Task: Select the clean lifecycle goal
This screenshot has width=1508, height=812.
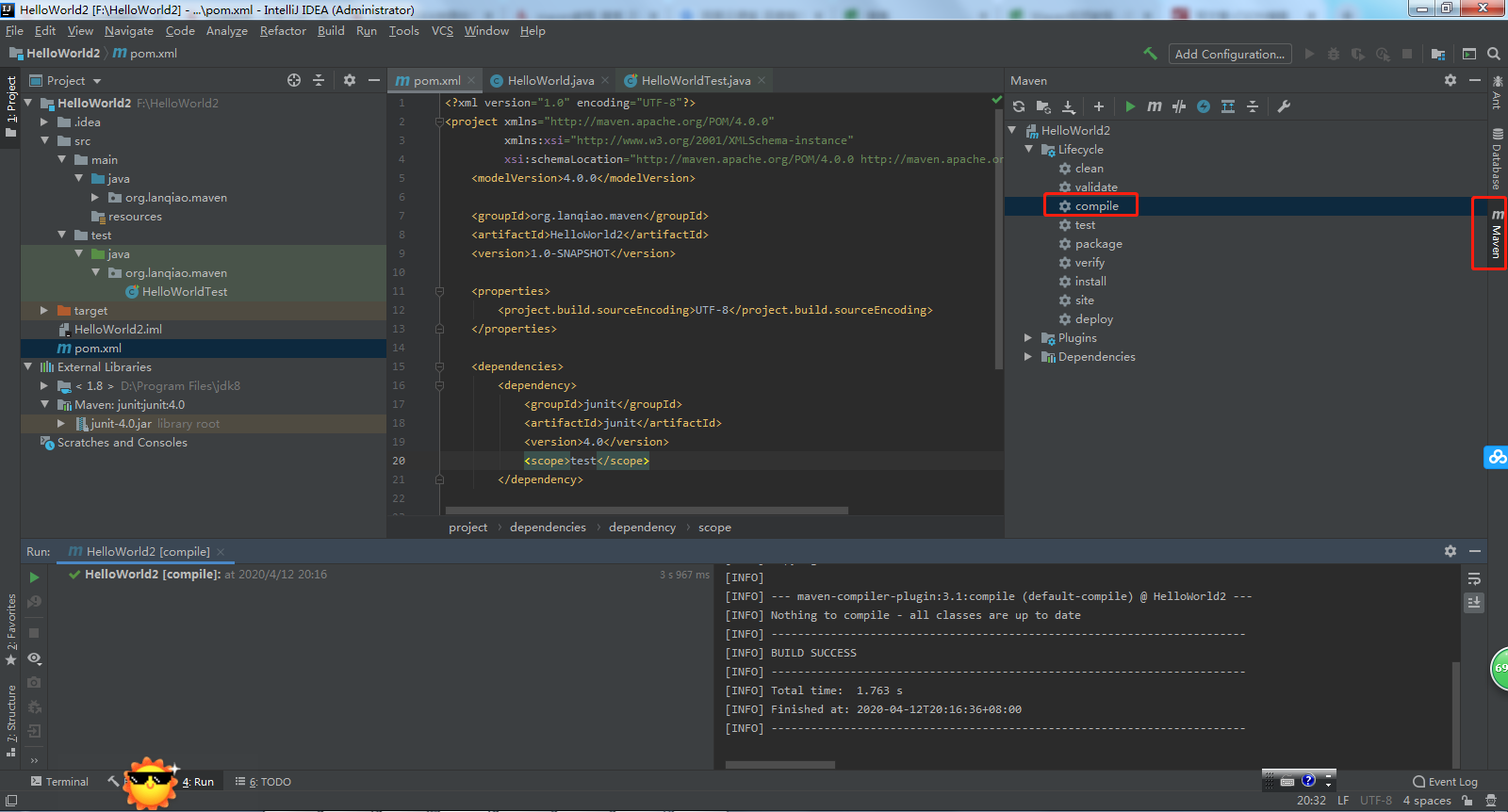Action: pyautogui.click(x=1089, y=169)
